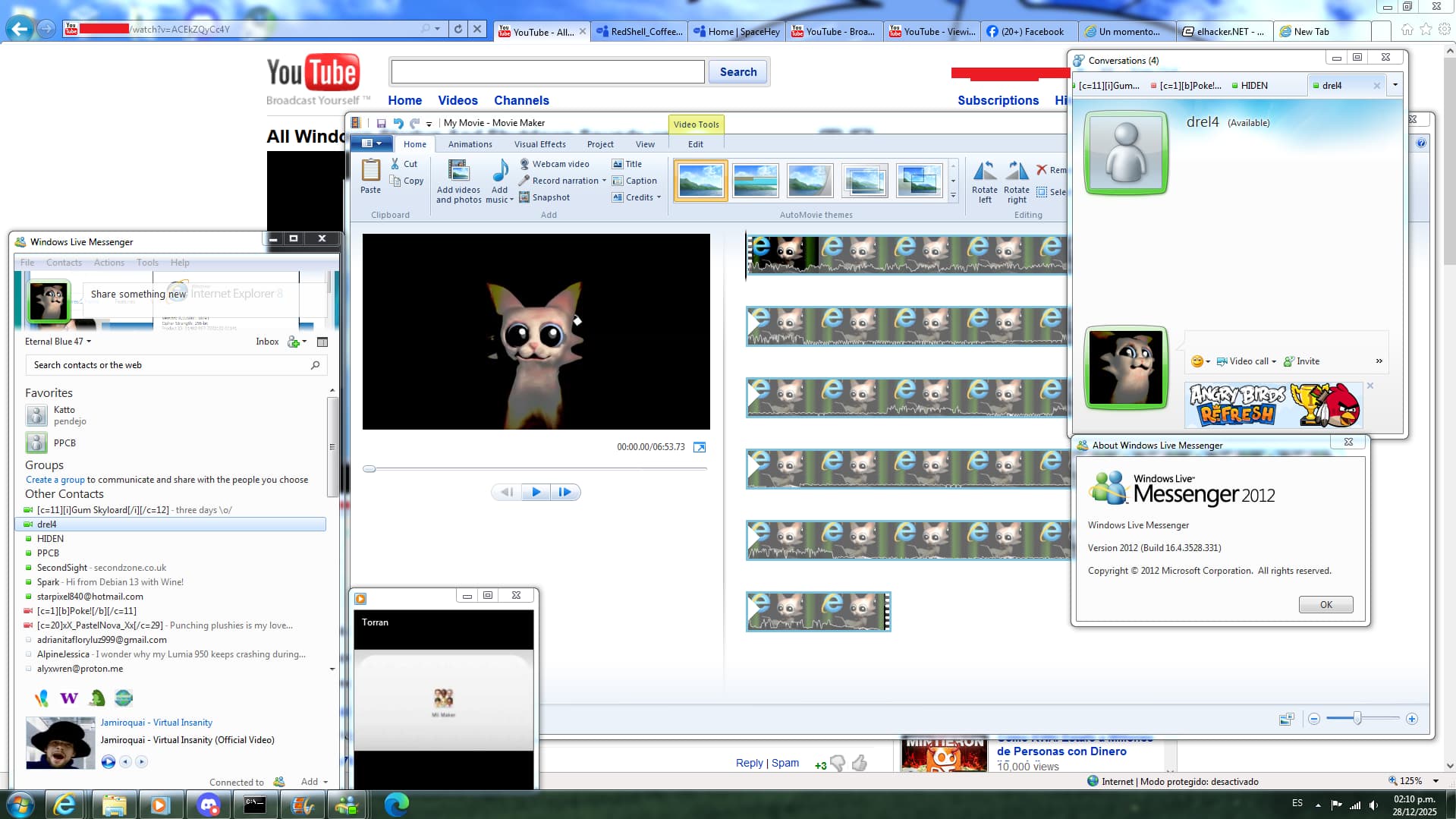Open Discord from the Windows taskbar
Image resolution: width=1456 pixels, height=819 pixels.
[x=208, y=804]
